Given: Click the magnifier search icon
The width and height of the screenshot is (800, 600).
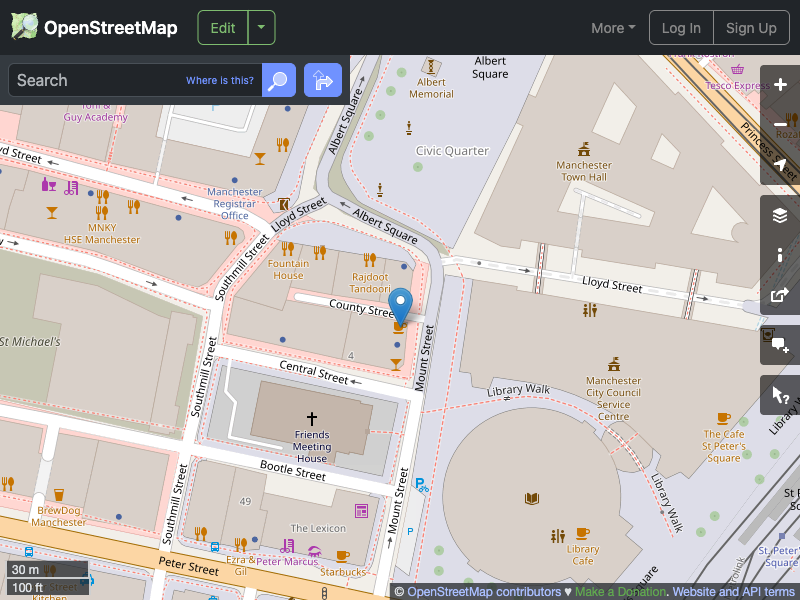Looking at the screenshot, I should pyautogui.click(x=278, y=80).
